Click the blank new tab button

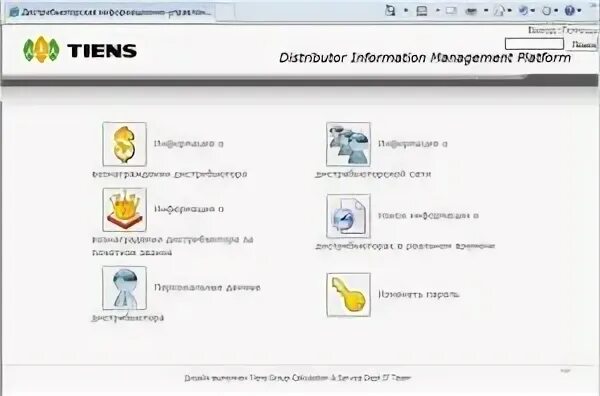[x=225, y=13]
